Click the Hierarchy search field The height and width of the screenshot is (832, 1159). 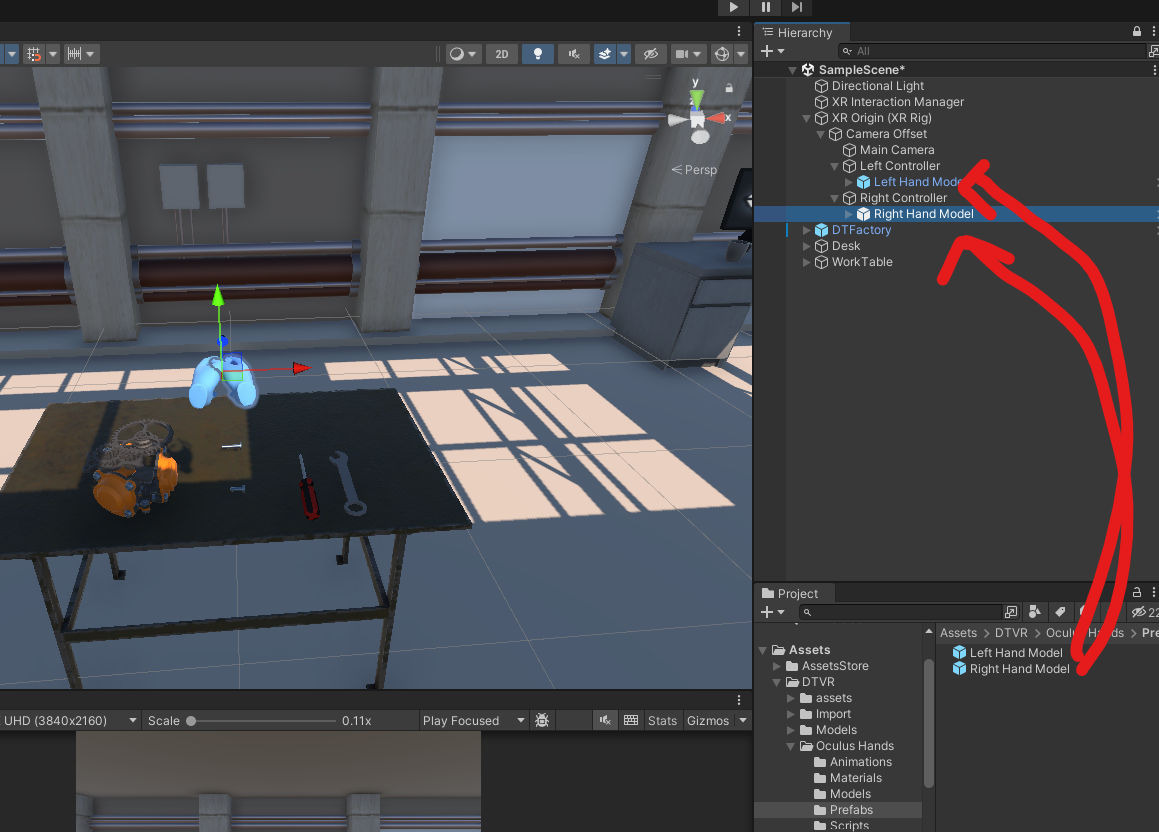pyautogui.click(x=993, y=51)
